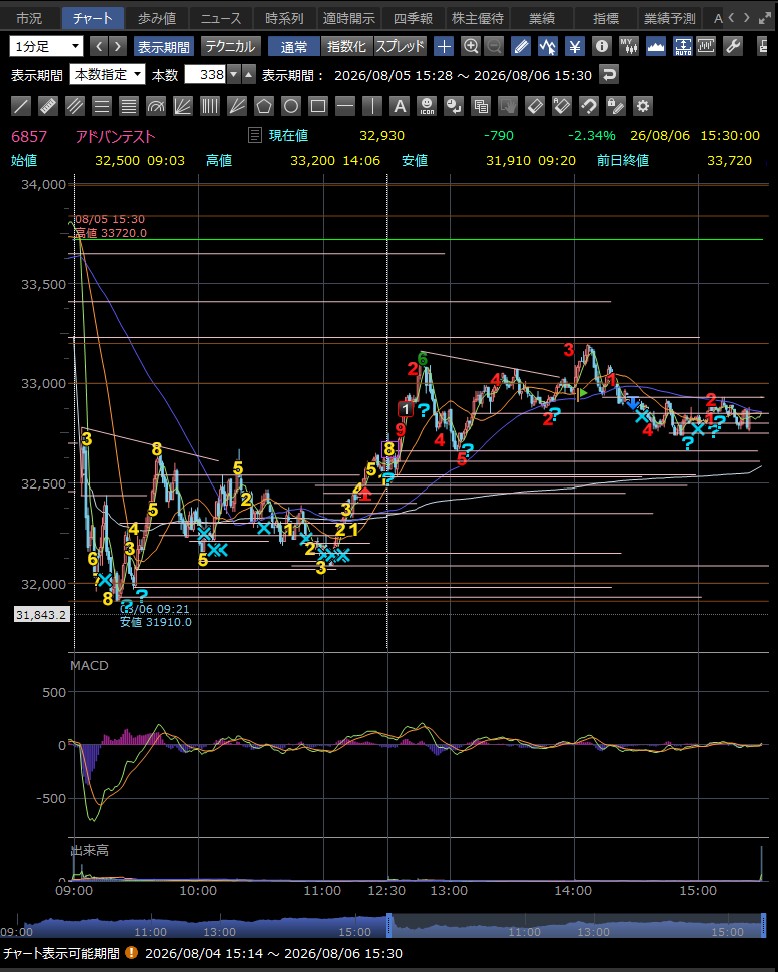Click the yen price display icon
Screen dimensions: 778x972
[575, 46]
